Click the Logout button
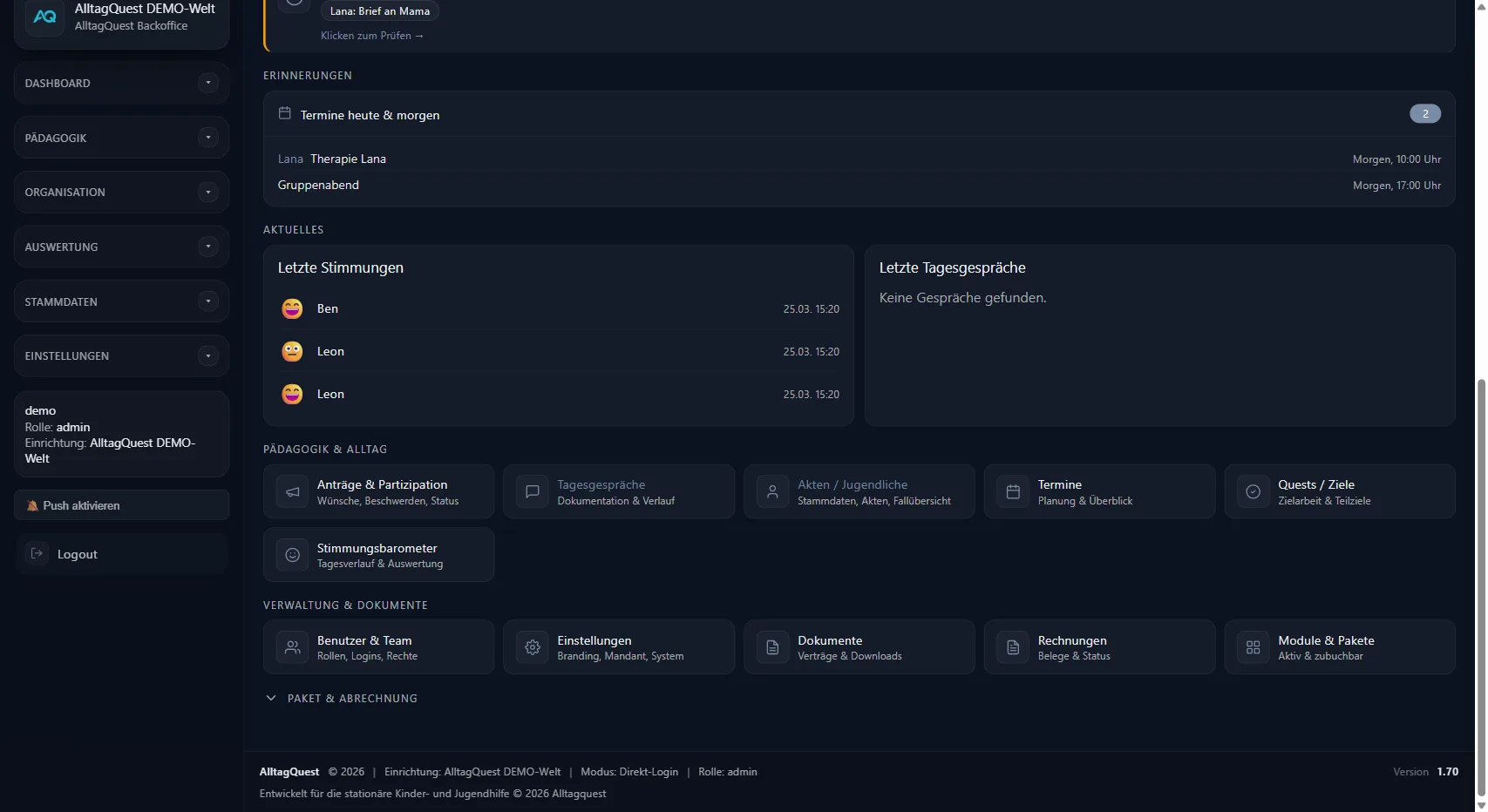This screenshot has width=1488, height=812. (x=77, y=554)
